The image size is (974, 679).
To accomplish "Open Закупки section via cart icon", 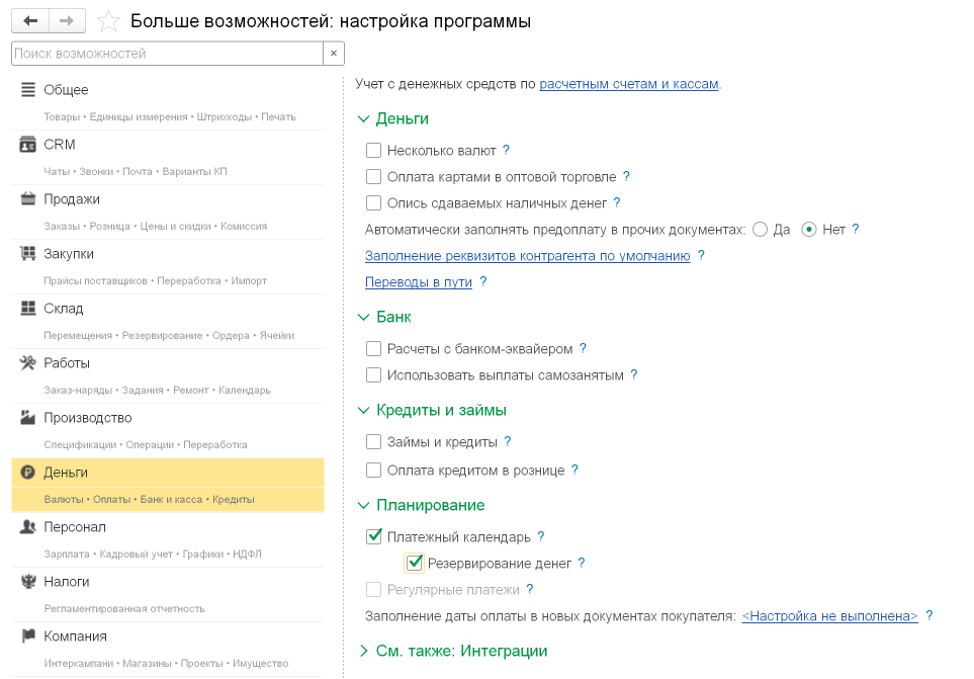I will [28, 254].
